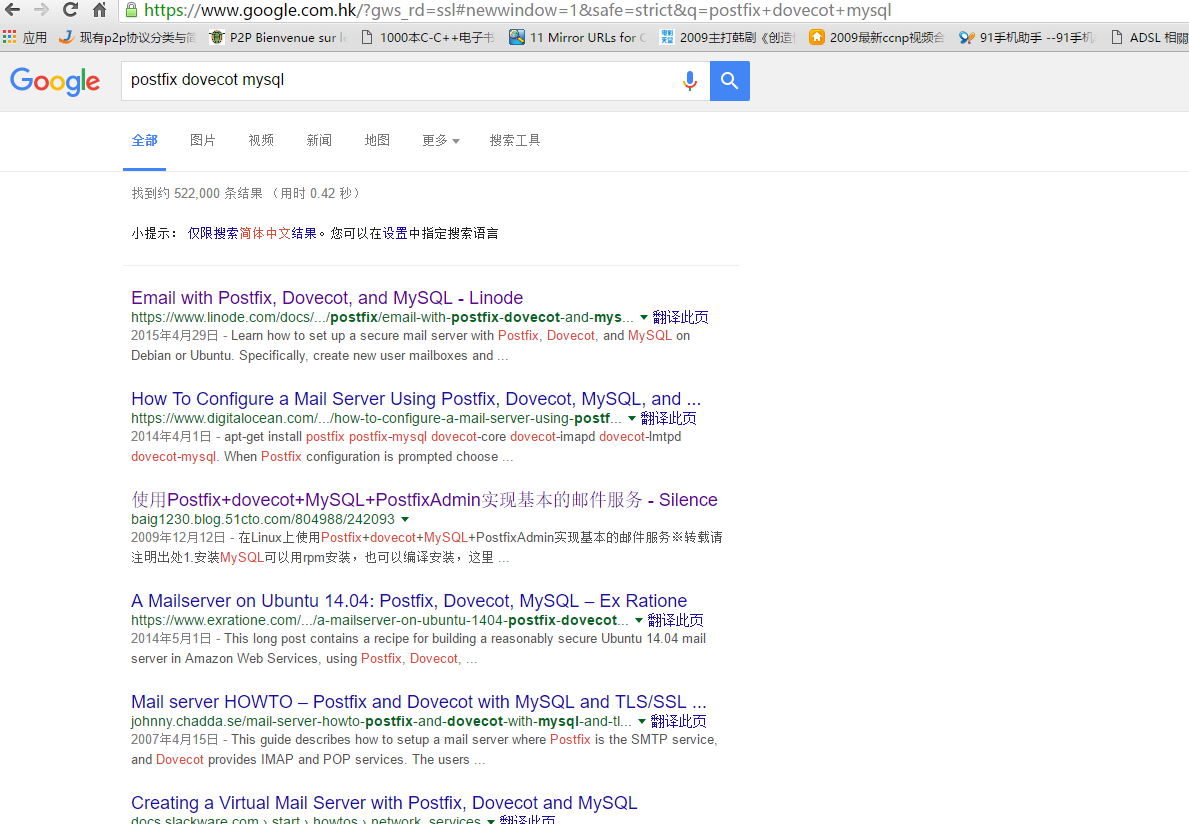Viewport: 1189px width, 824px height.
Task: Open How To Configure a Mail Server result
Action: [416, 399]
